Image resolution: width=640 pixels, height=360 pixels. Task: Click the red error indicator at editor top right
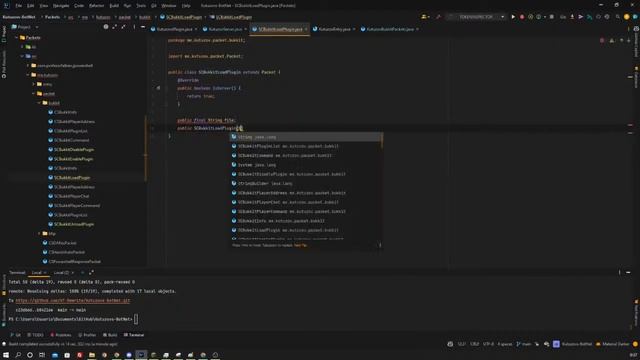coord(602,40)
